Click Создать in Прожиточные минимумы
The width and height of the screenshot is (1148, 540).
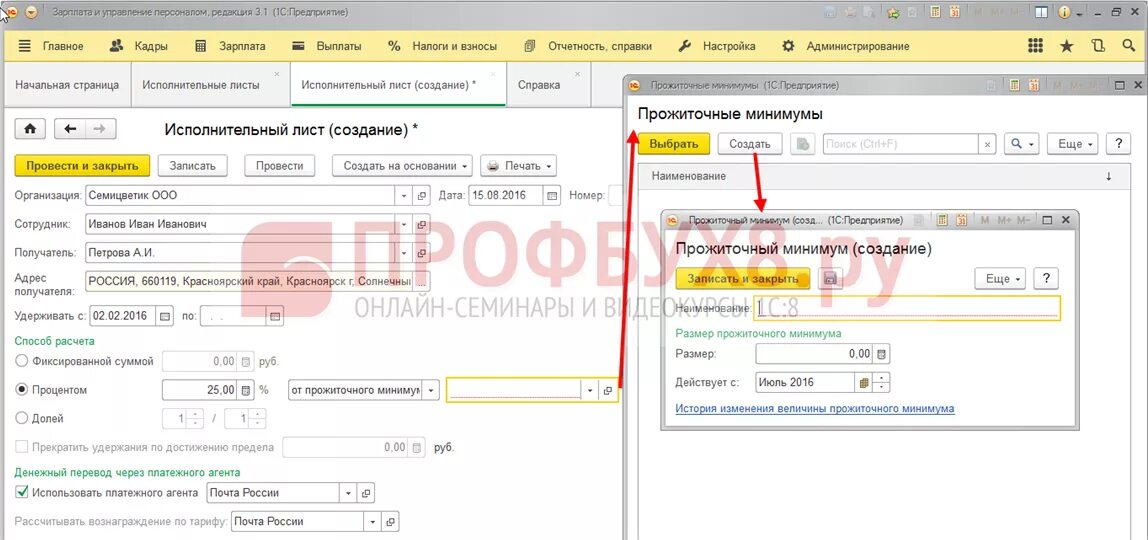click(x=750, y=144)
